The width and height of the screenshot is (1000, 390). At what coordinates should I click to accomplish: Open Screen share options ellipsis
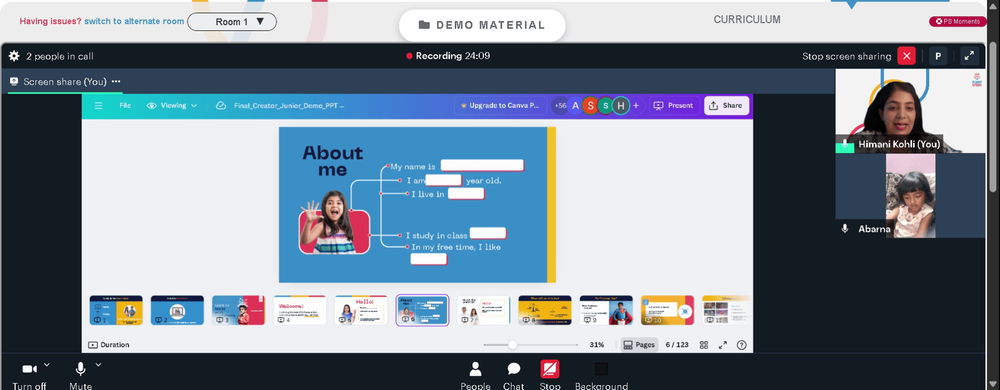(116, 82)
